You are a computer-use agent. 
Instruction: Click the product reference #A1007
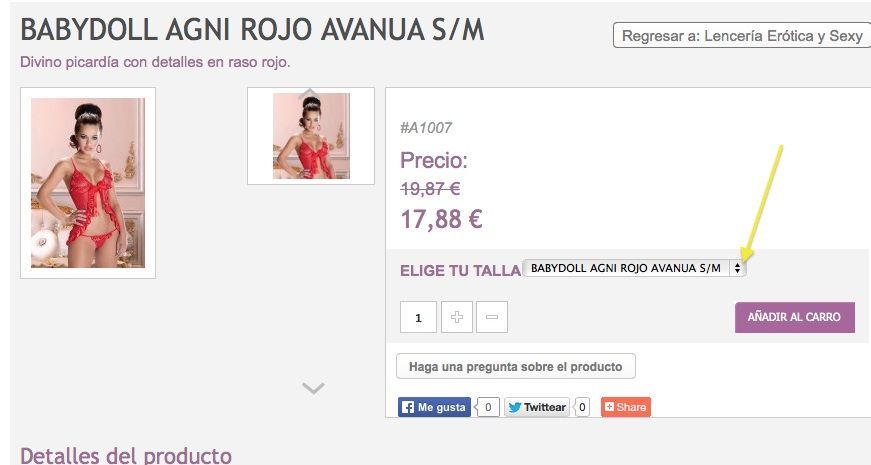(426, 128)
